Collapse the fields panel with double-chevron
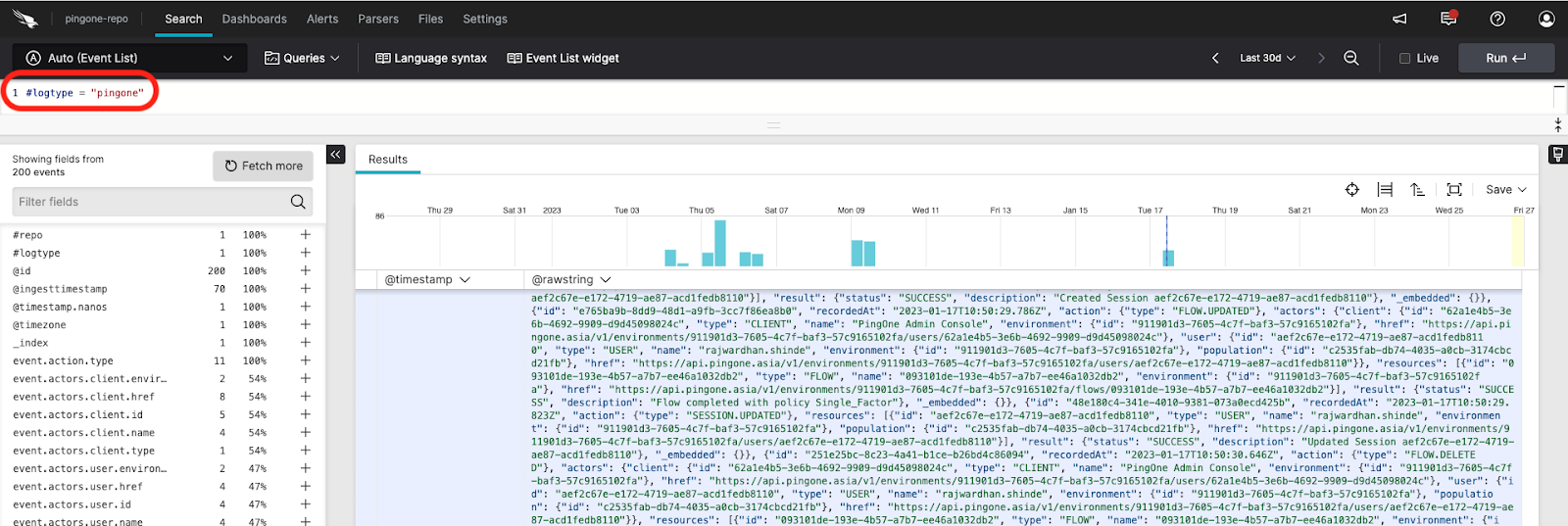Image resolution: width=1568 pixels, height=526 pixels. [x=336, y=155]
